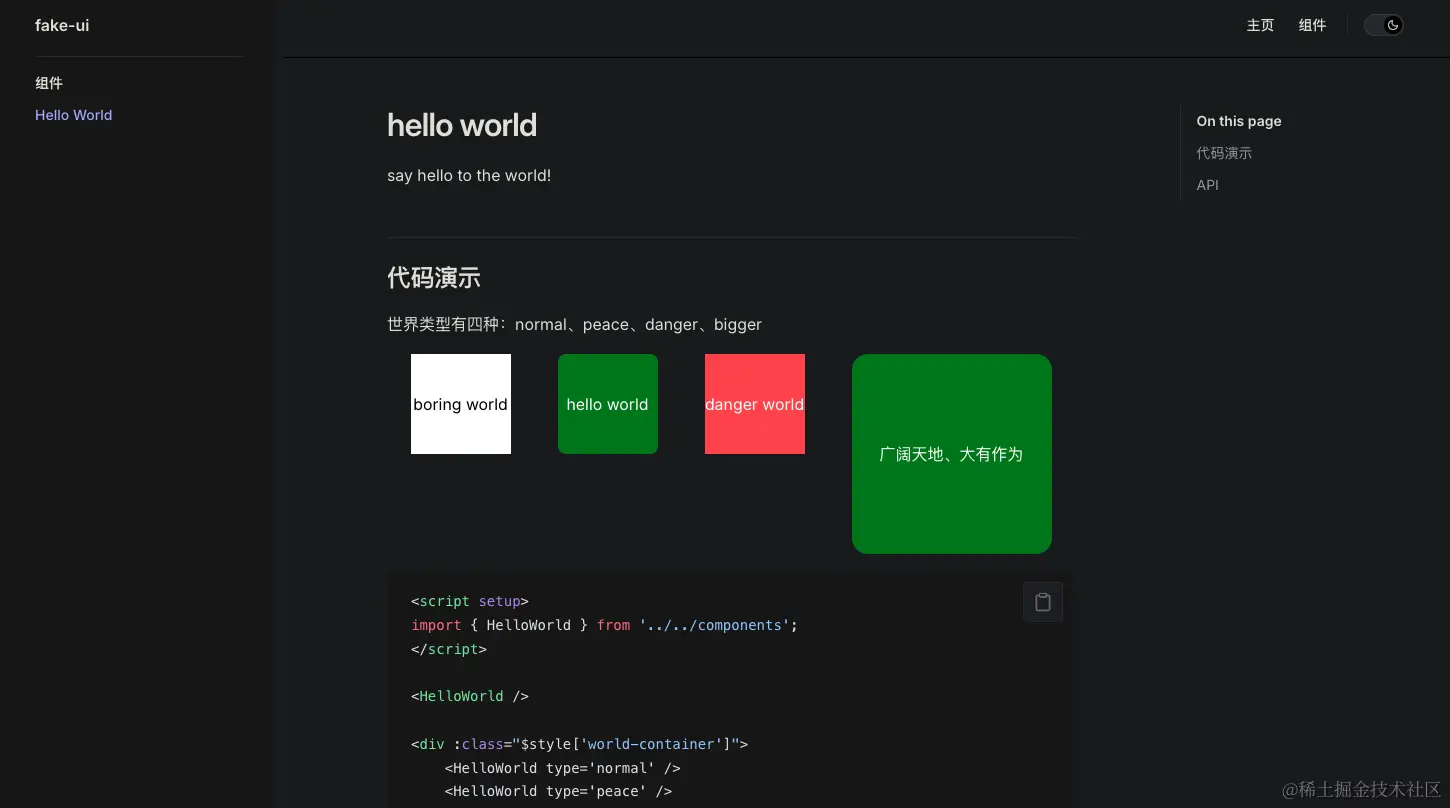Click the green hello world box
1450x808 pixels.
point(608,404)
